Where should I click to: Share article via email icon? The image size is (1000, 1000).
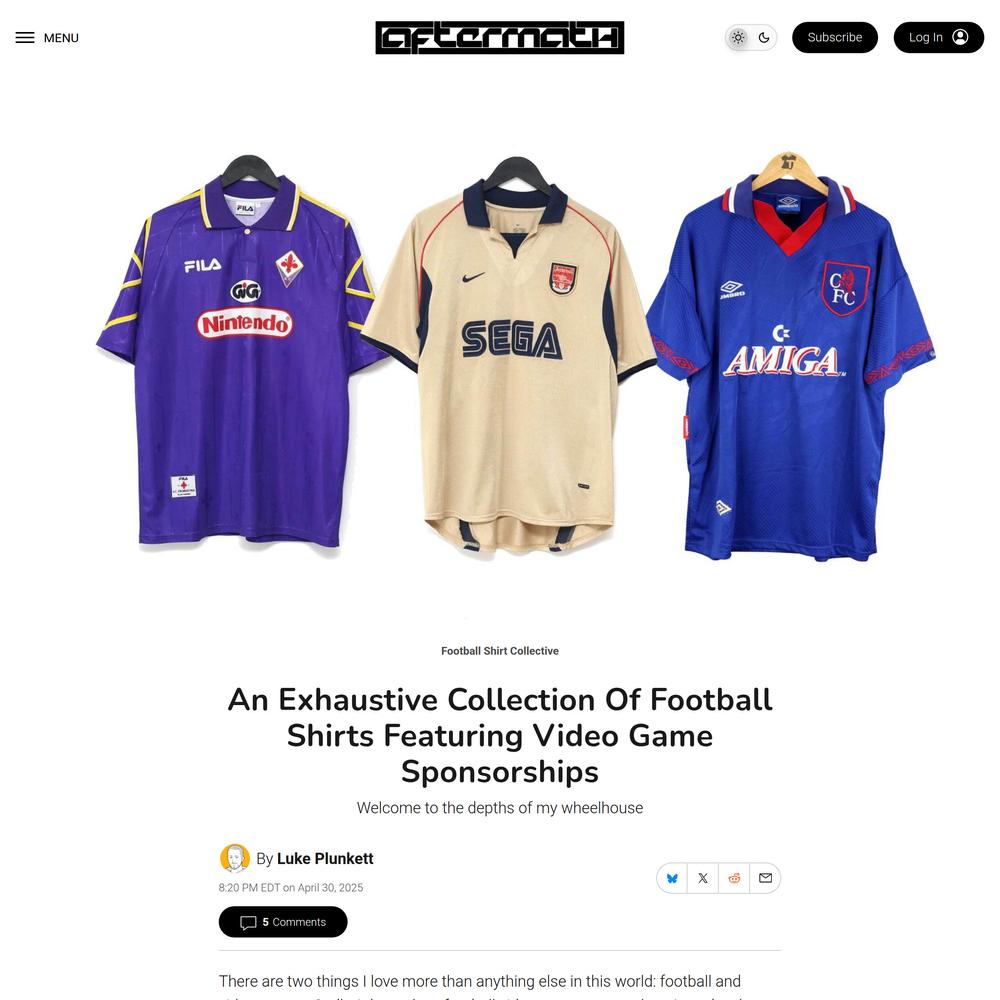click(765, 878)
